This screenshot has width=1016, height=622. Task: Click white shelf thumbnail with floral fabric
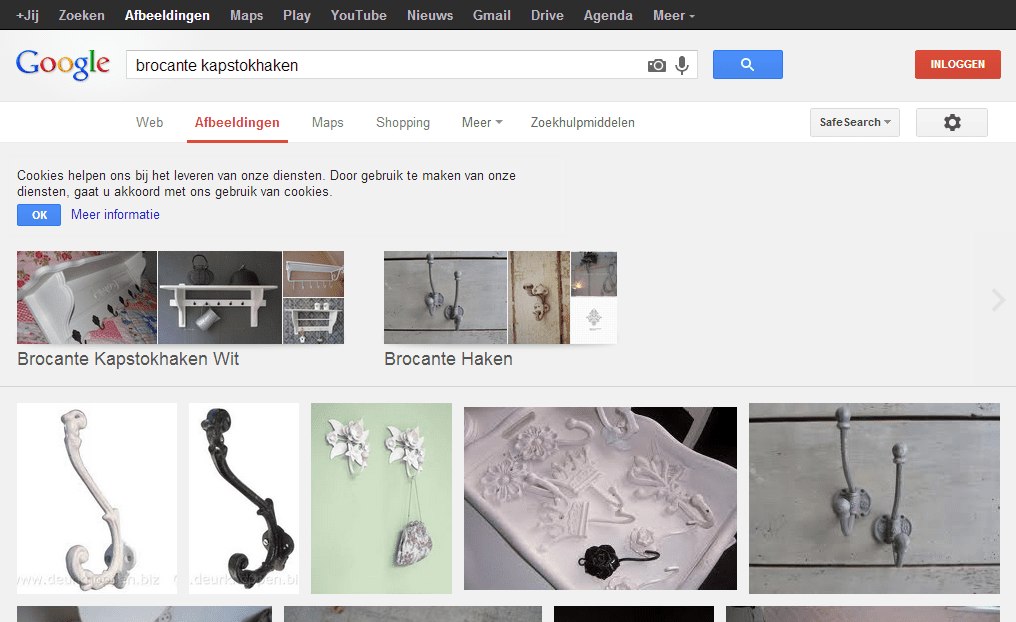[x=87, y=297]
